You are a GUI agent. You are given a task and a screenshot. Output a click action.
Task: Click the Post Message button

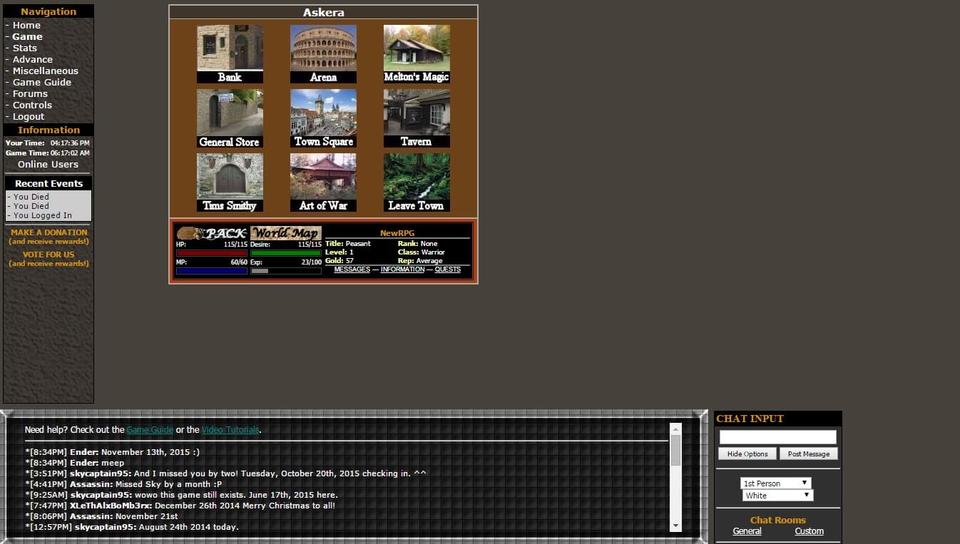(x=807, y=454)
